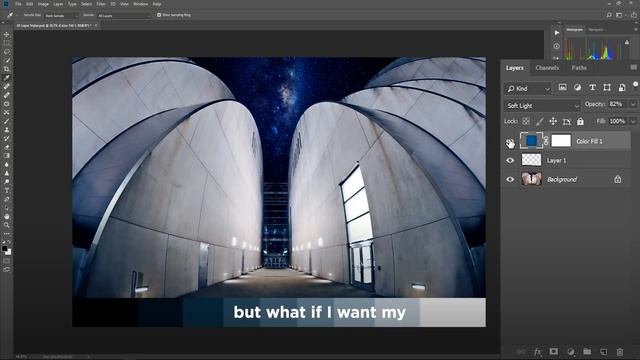Delete the selected layer with trash icon
The width and height of the screenshot is (640, 360).
click(x=620, y=351)
